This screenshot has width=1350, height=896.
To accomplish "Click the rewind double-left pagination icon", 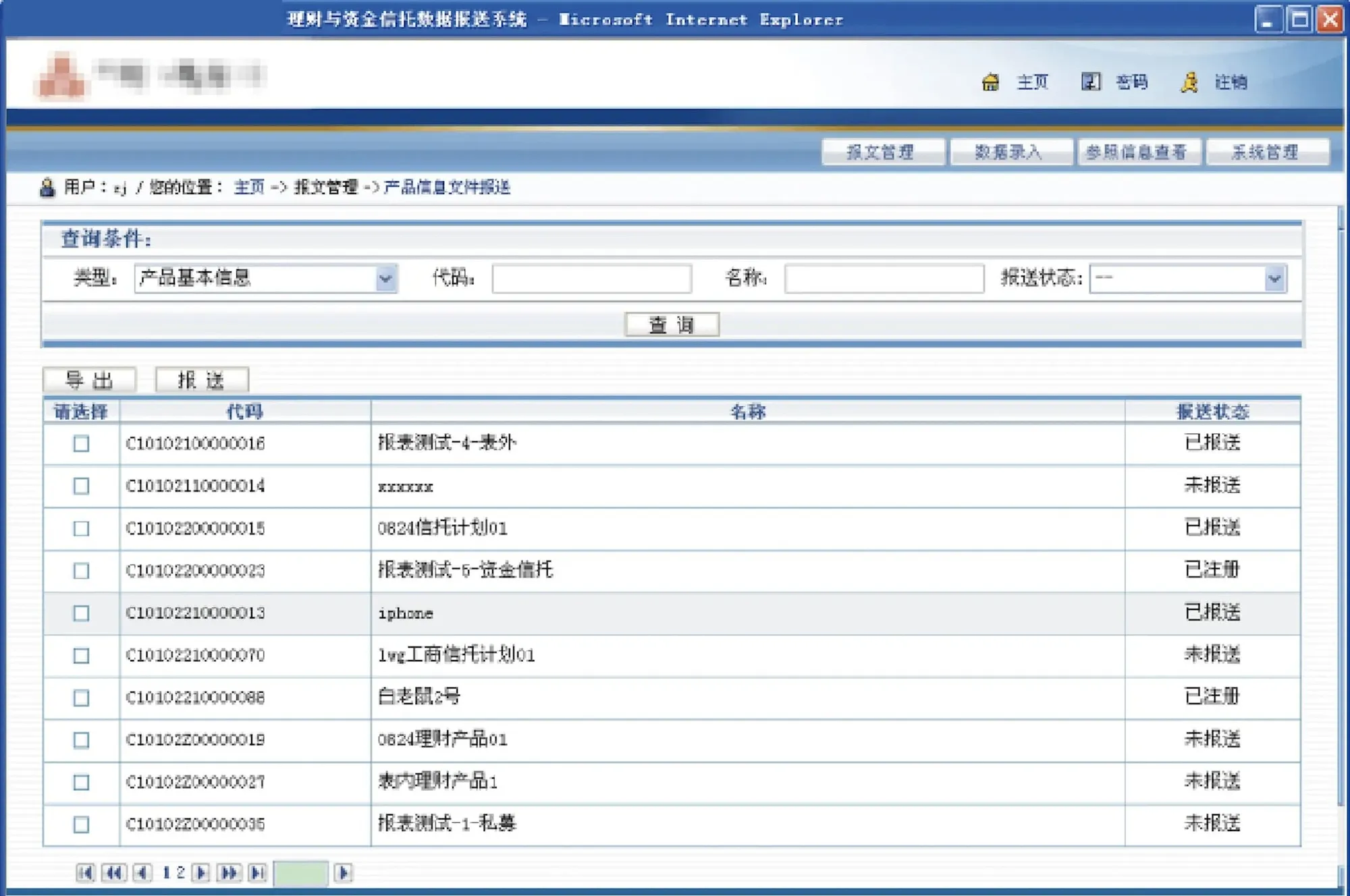I will point(113,872).
